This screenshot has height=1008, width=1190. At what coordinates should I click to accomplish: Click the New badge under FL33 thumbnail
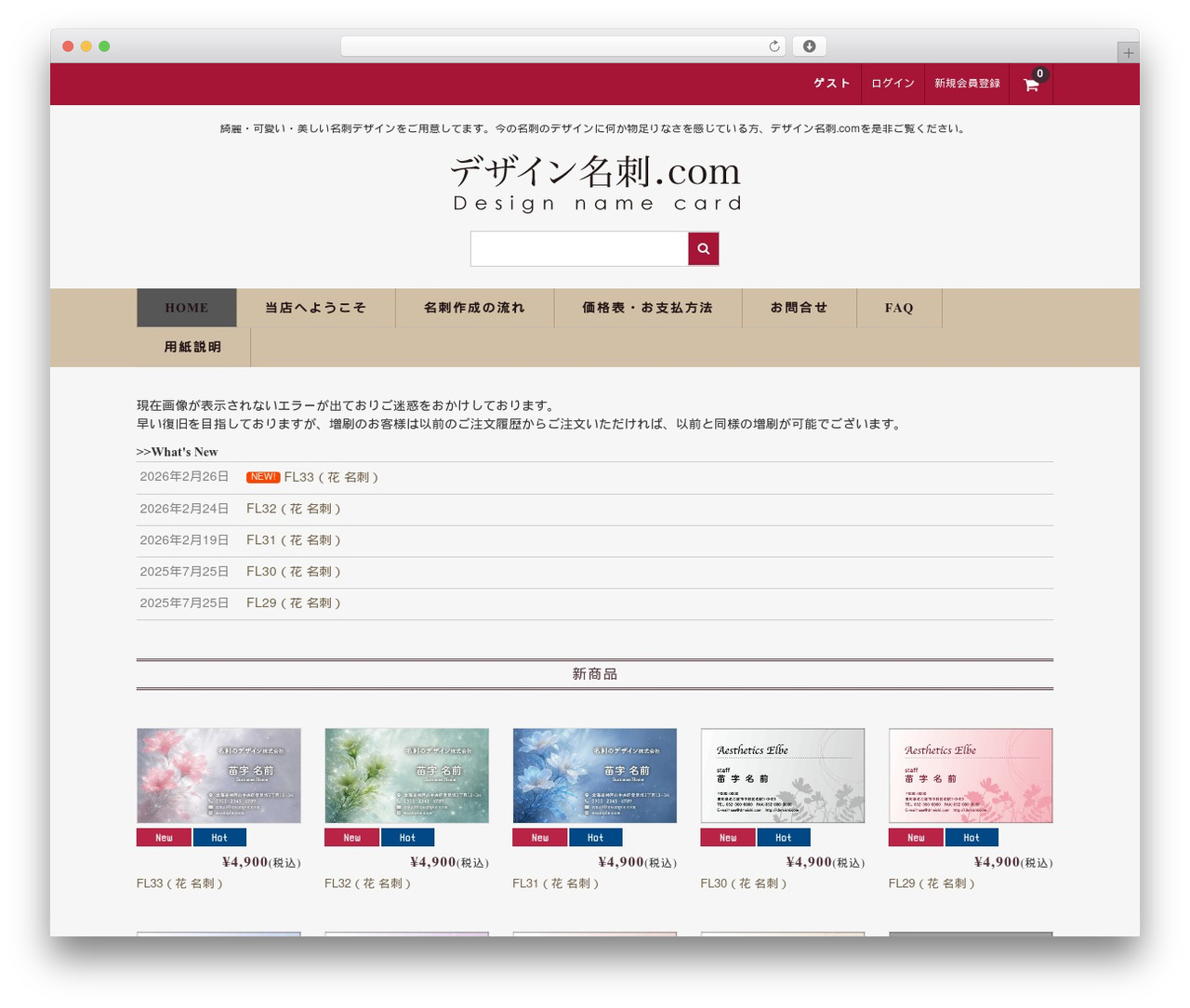click(164, 838)
